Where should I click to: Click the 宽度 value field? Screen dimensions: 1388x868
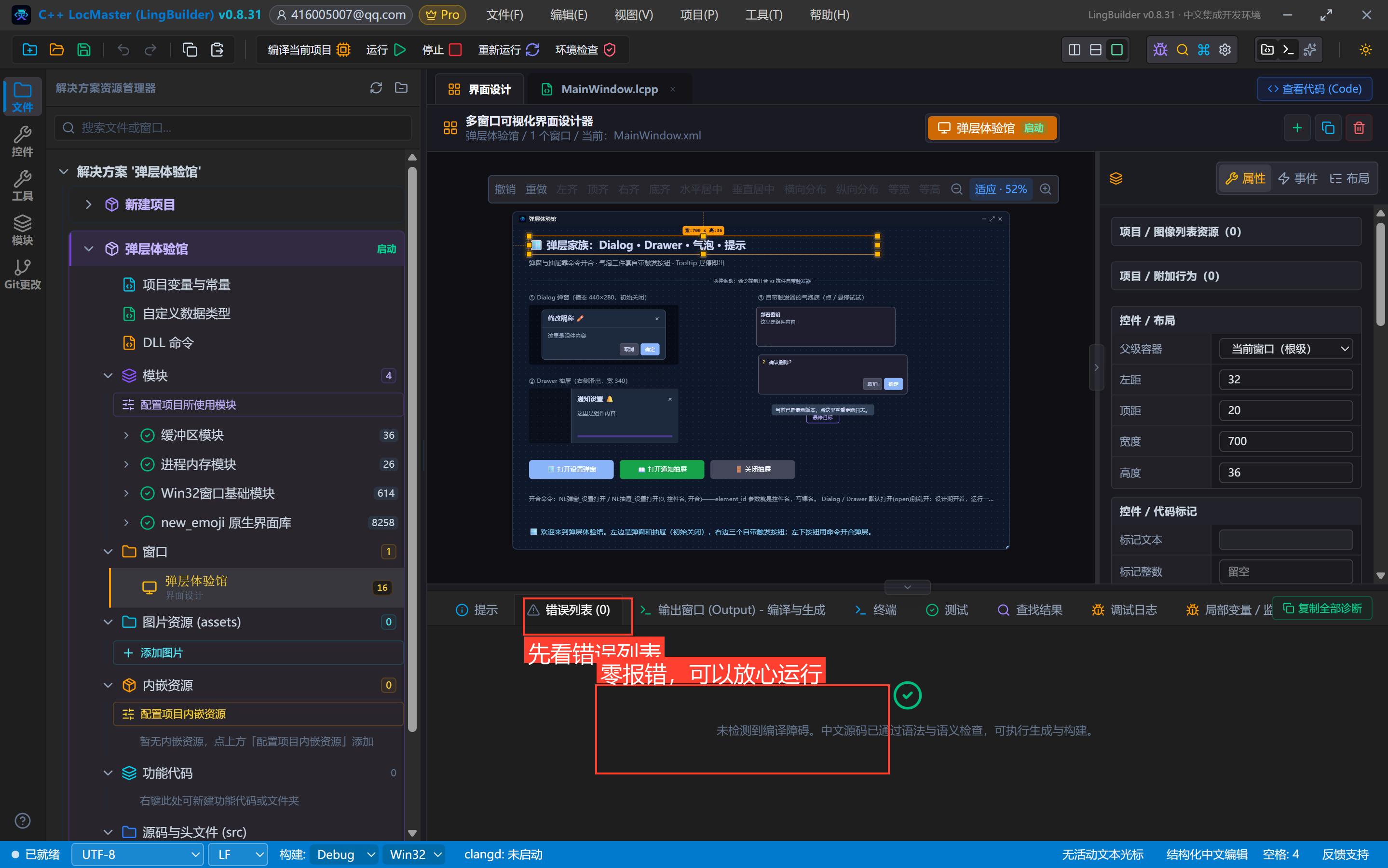click(1286, 441)
